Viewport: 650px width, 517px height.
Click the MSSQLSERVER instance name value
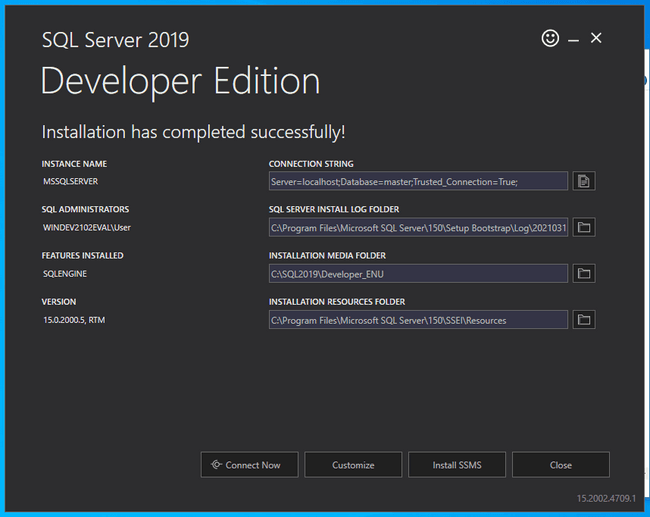(x=70, y=182)
